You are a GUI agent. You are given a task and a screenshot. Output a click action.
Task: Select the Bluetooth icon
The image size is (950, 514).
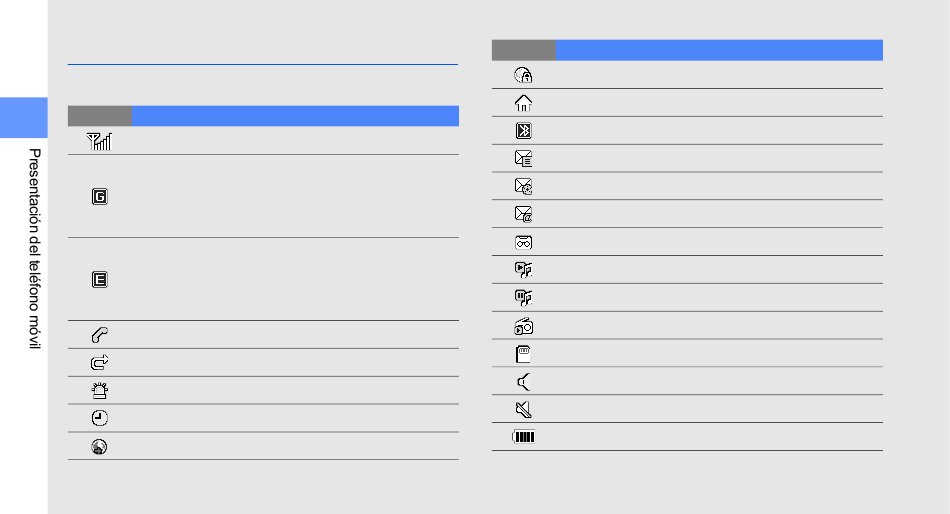[523, 130]
